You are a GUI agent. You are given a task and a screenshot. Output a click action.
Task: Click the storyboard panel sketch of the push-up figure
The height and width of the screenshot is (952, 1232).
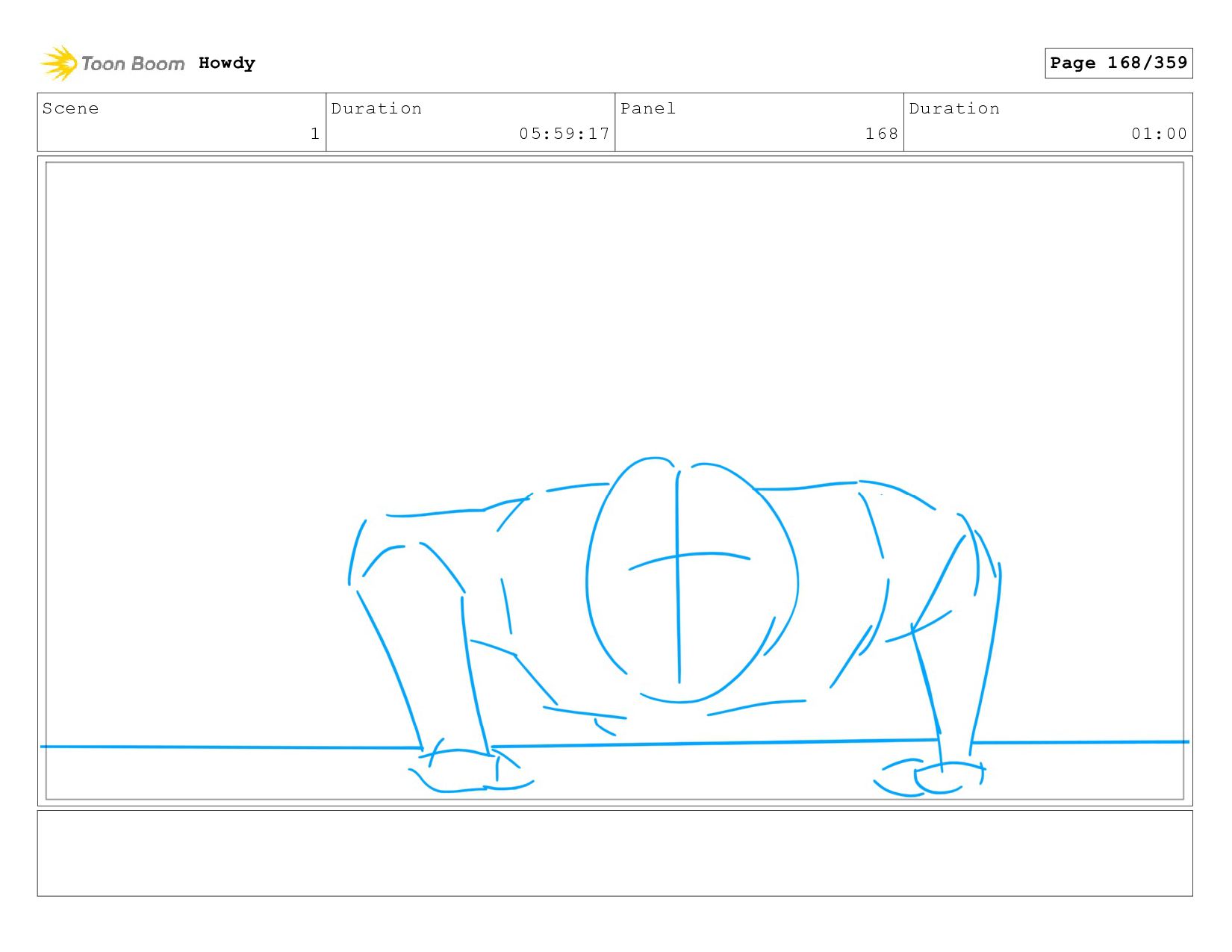(x=615, y=481)
